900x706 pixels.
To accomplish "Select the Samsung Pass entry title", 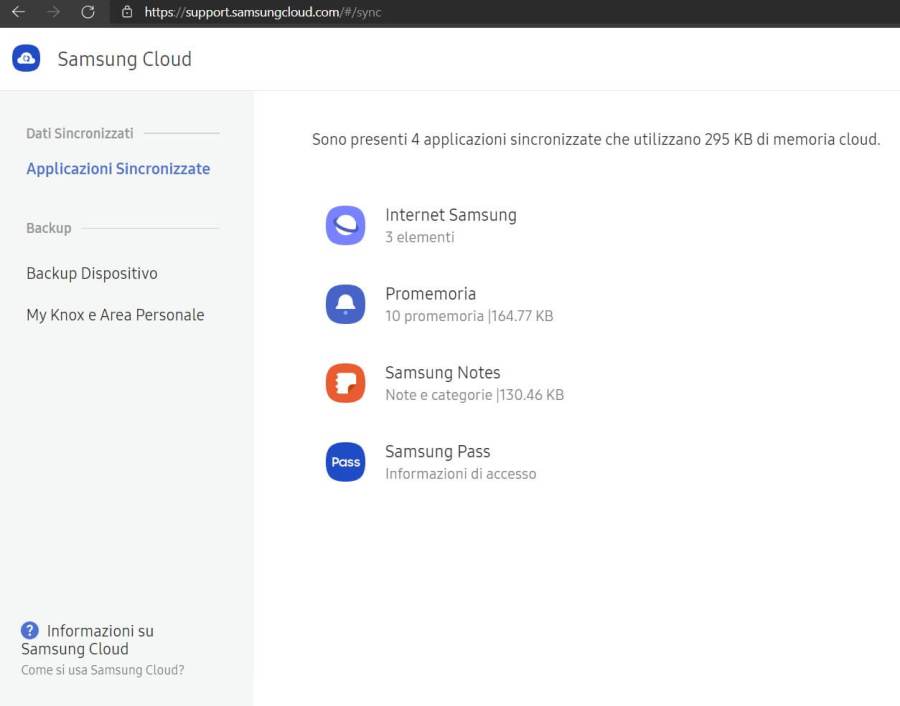I will pyautogui.click(x=437, y=452).
